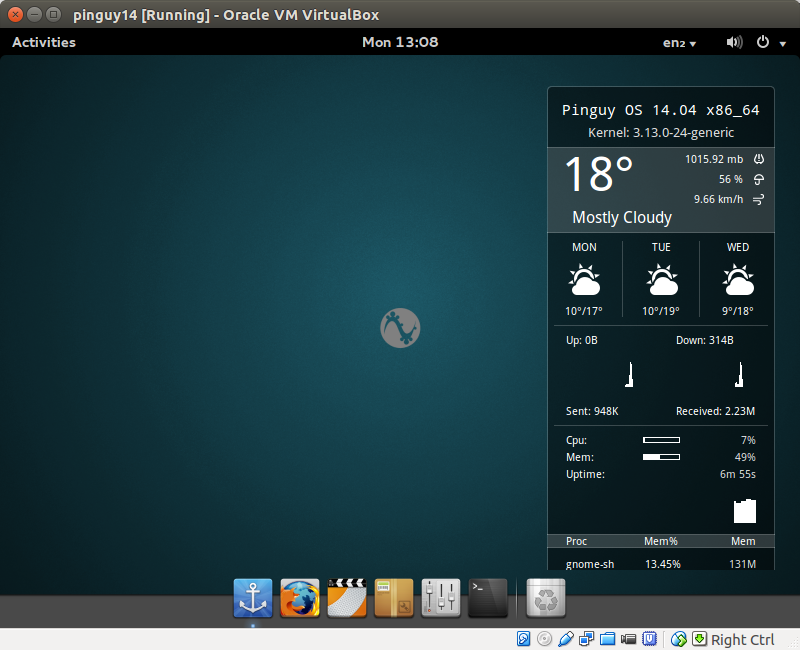Click the 7% CPU percentage
The width and height of the screenshot is (800, 650).
click(x=748, y=440)
